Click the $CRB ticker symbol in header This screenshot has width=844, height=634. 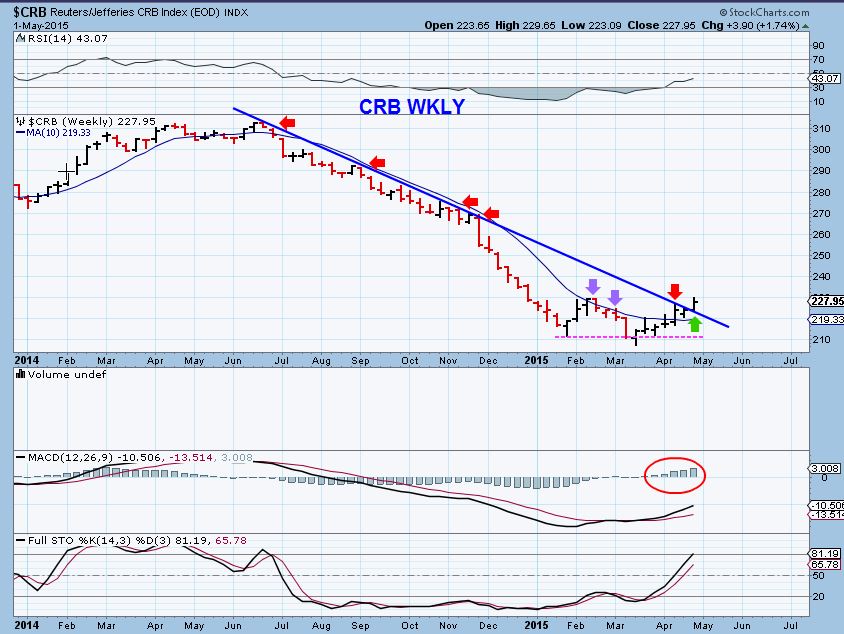pos(30,12)
